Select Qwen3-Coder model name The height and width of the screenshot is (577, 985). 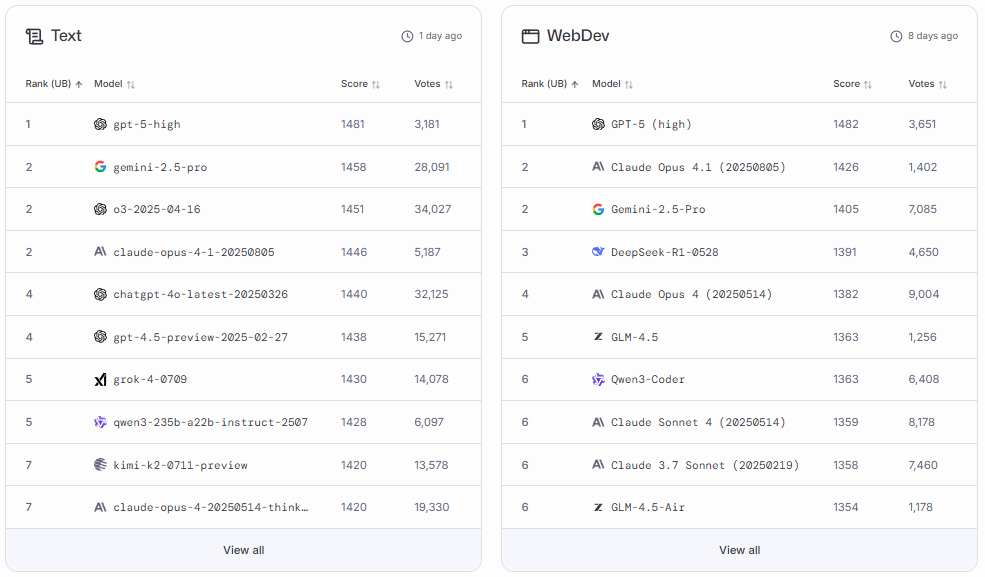tap(648, 379)
